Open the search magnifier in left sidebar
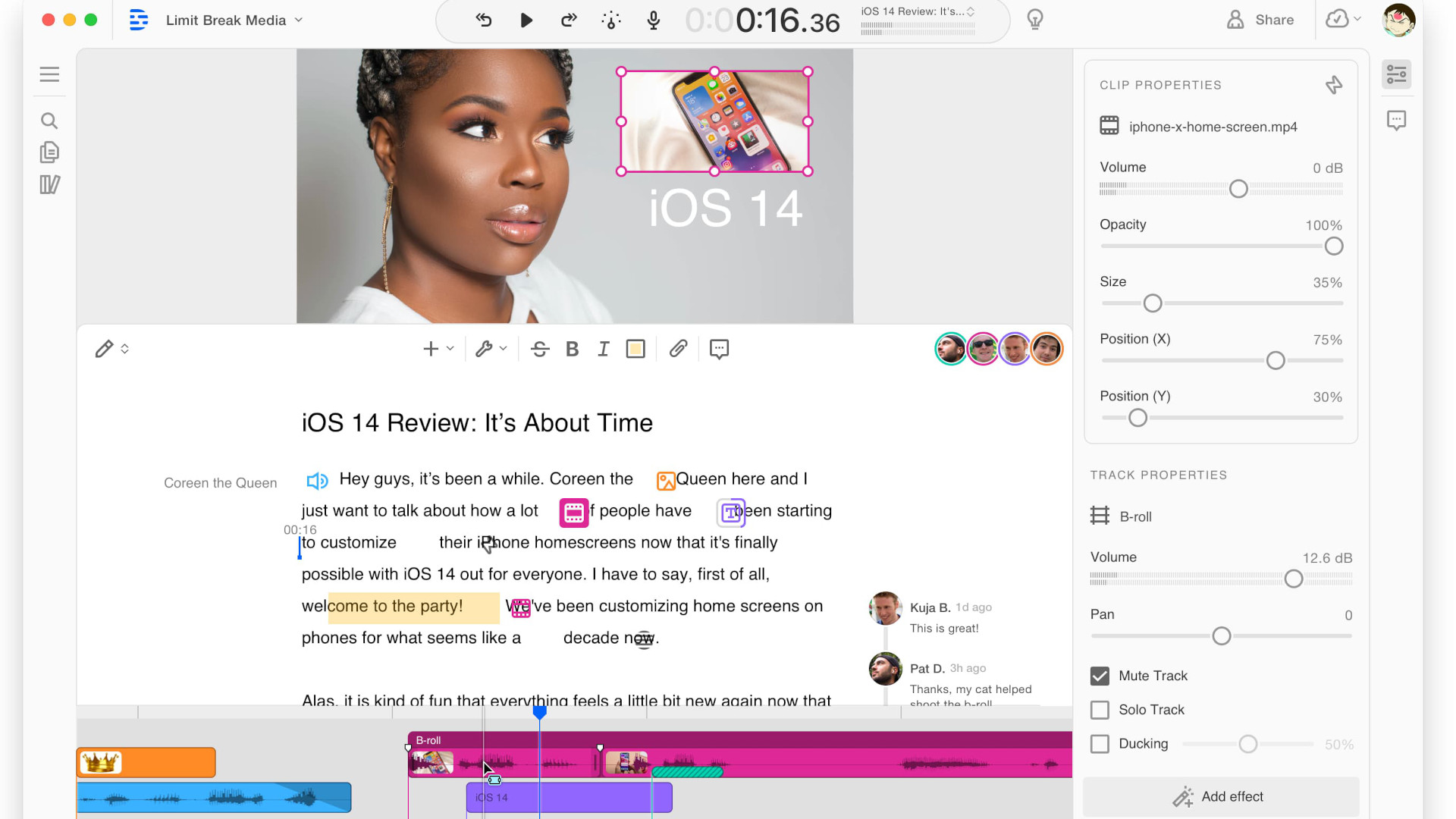 coord(49,121)
